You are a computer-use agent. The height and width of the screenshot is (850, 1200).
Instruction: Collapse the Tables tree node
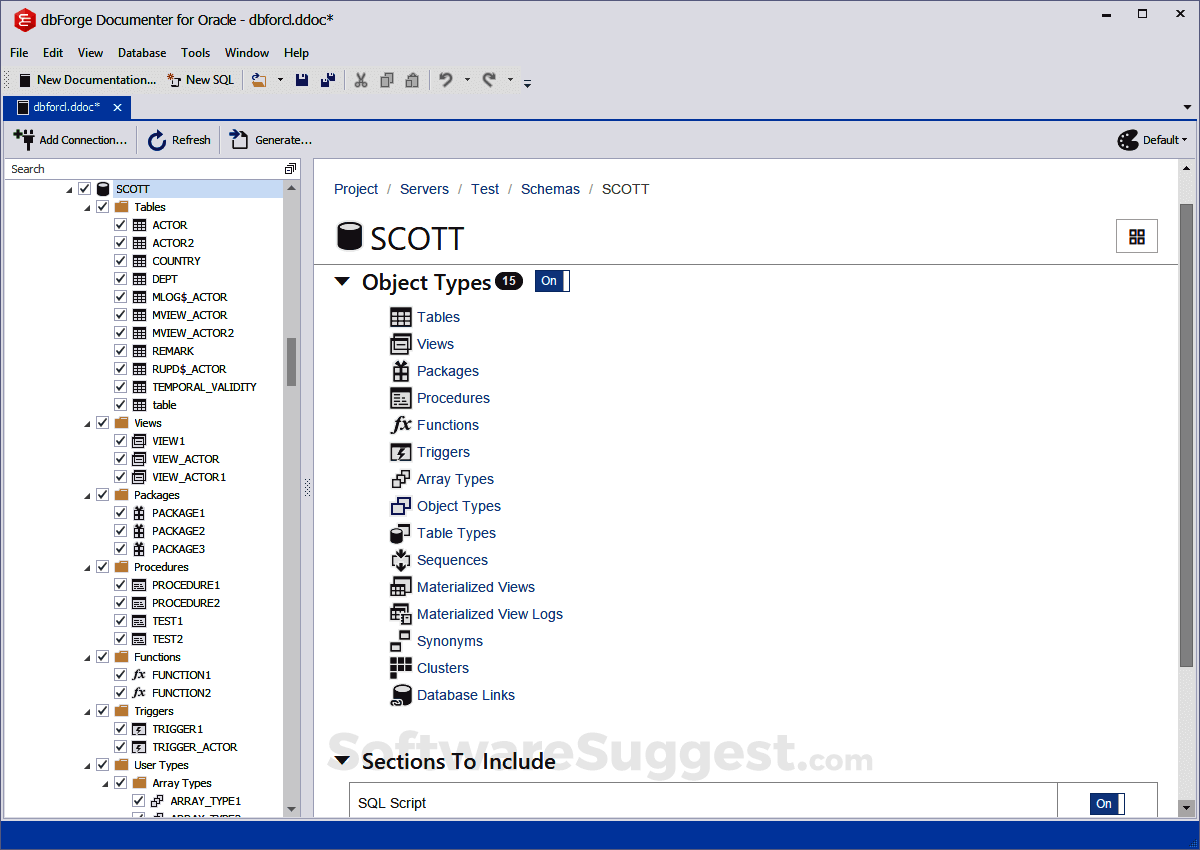(86, 206)
